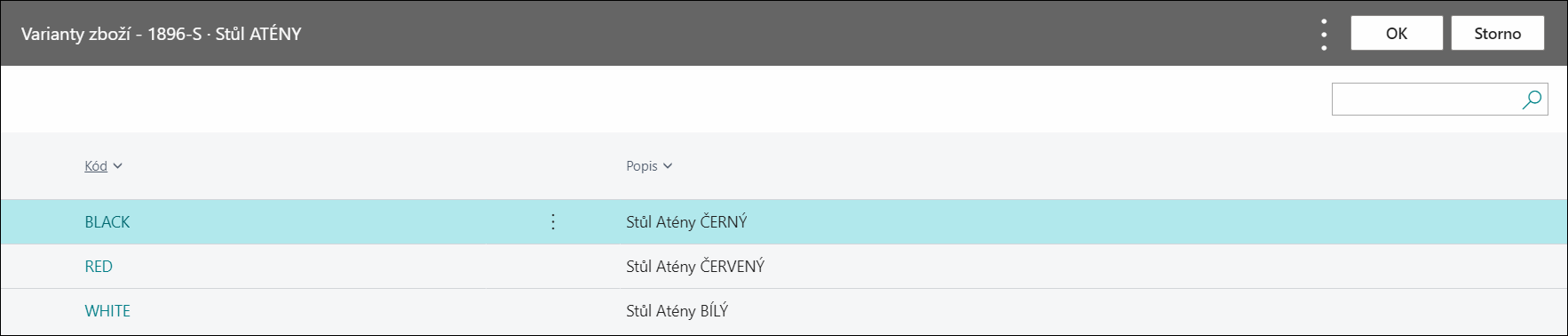Expand the chevron next to Kód
1568x336 pixels.
[118, 166]
